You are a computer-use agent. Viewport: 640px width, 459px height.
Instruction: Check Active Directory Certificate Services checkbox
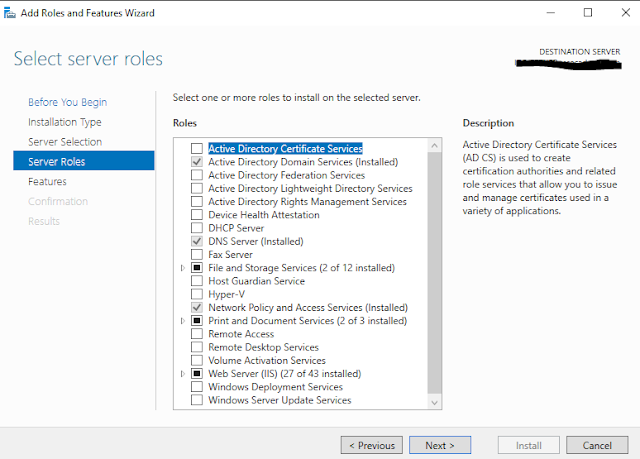pyautogui.click(x=197, y=148)
